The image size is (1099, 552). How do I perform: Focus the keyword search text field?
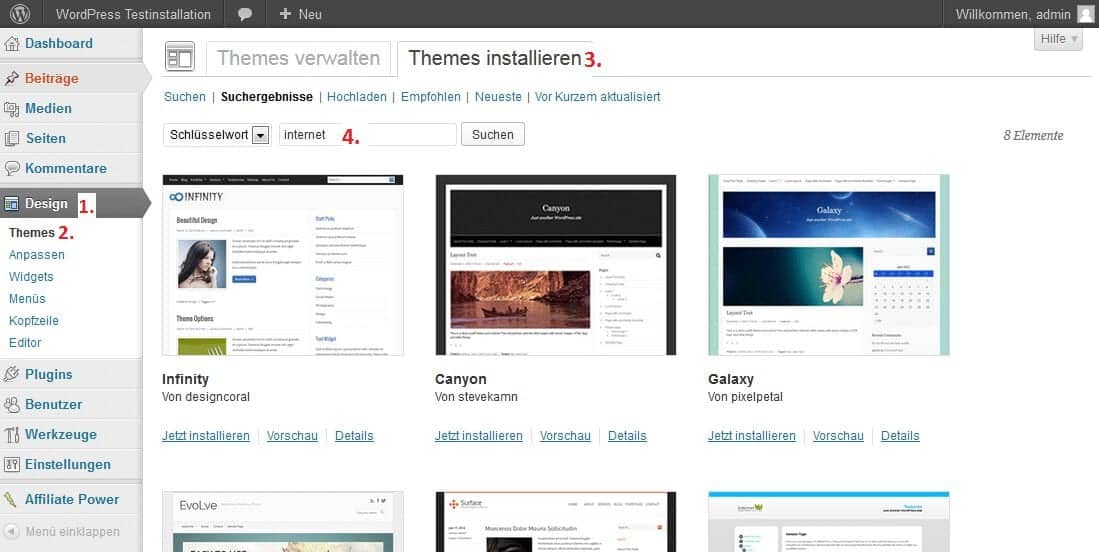(x=367, y=135)
